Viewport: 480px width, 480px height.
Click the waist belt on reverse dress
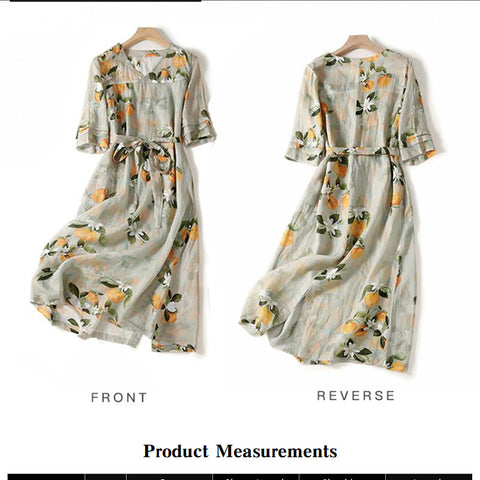click(358, 151)
